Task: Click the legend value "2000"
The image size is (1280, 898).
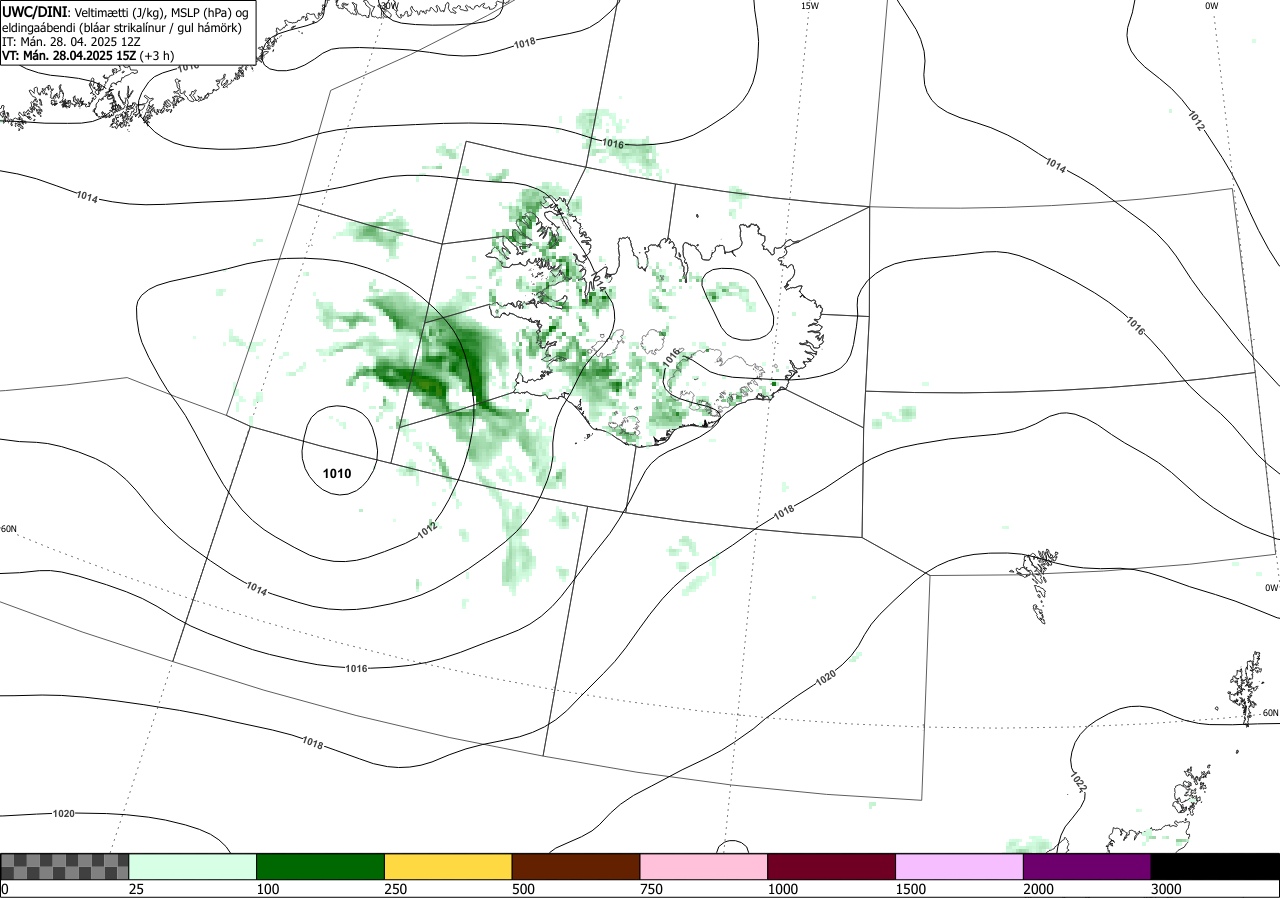Action: [x=1039, y=889]
